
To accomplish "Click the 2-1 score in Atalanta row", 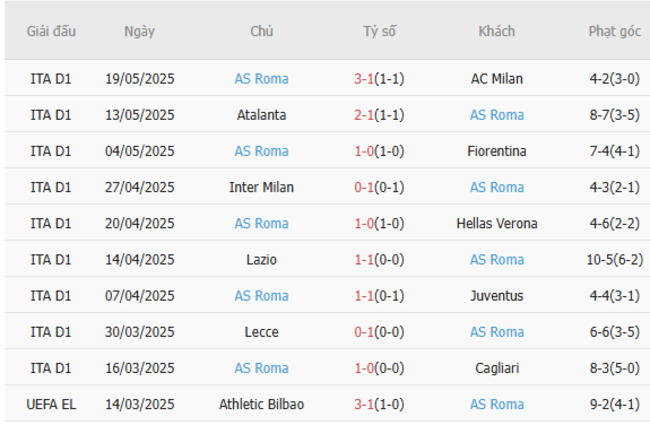I will pos(365,115).
